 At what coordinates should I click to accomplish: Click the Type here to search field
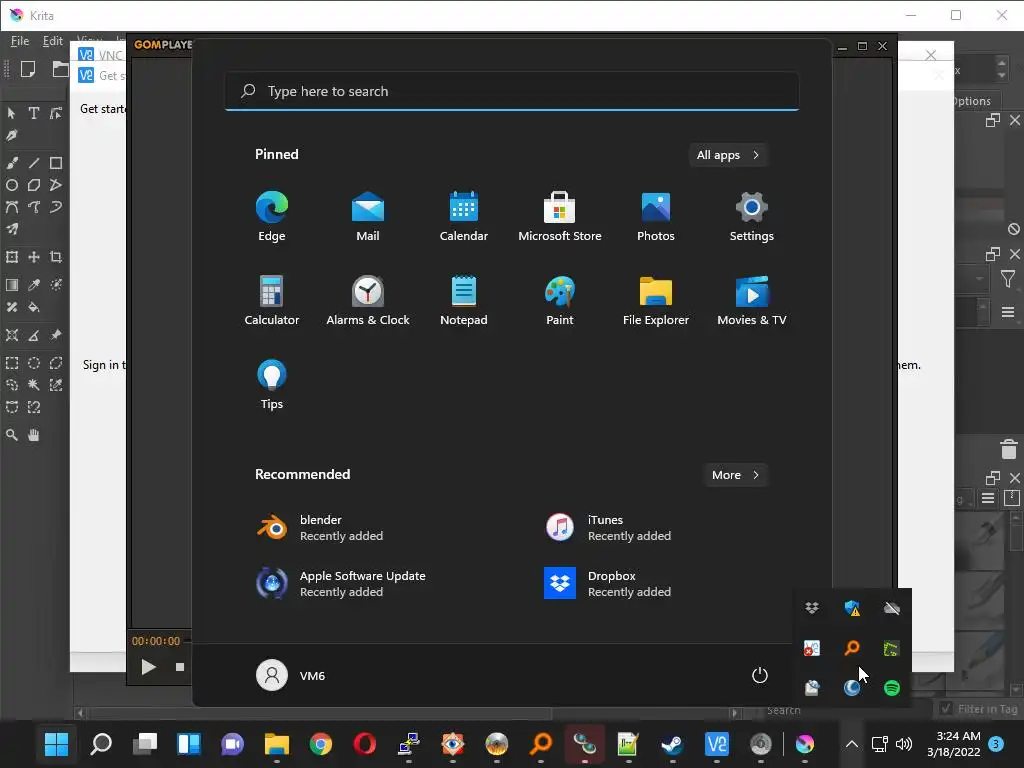[512, 91]
